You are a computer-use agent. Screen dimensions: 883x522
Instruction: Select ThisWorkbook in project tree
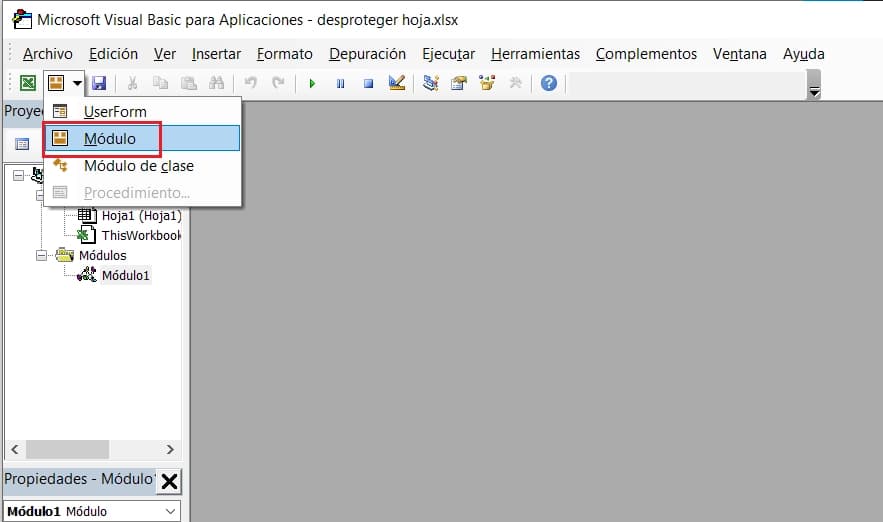(x=141, y=235)
